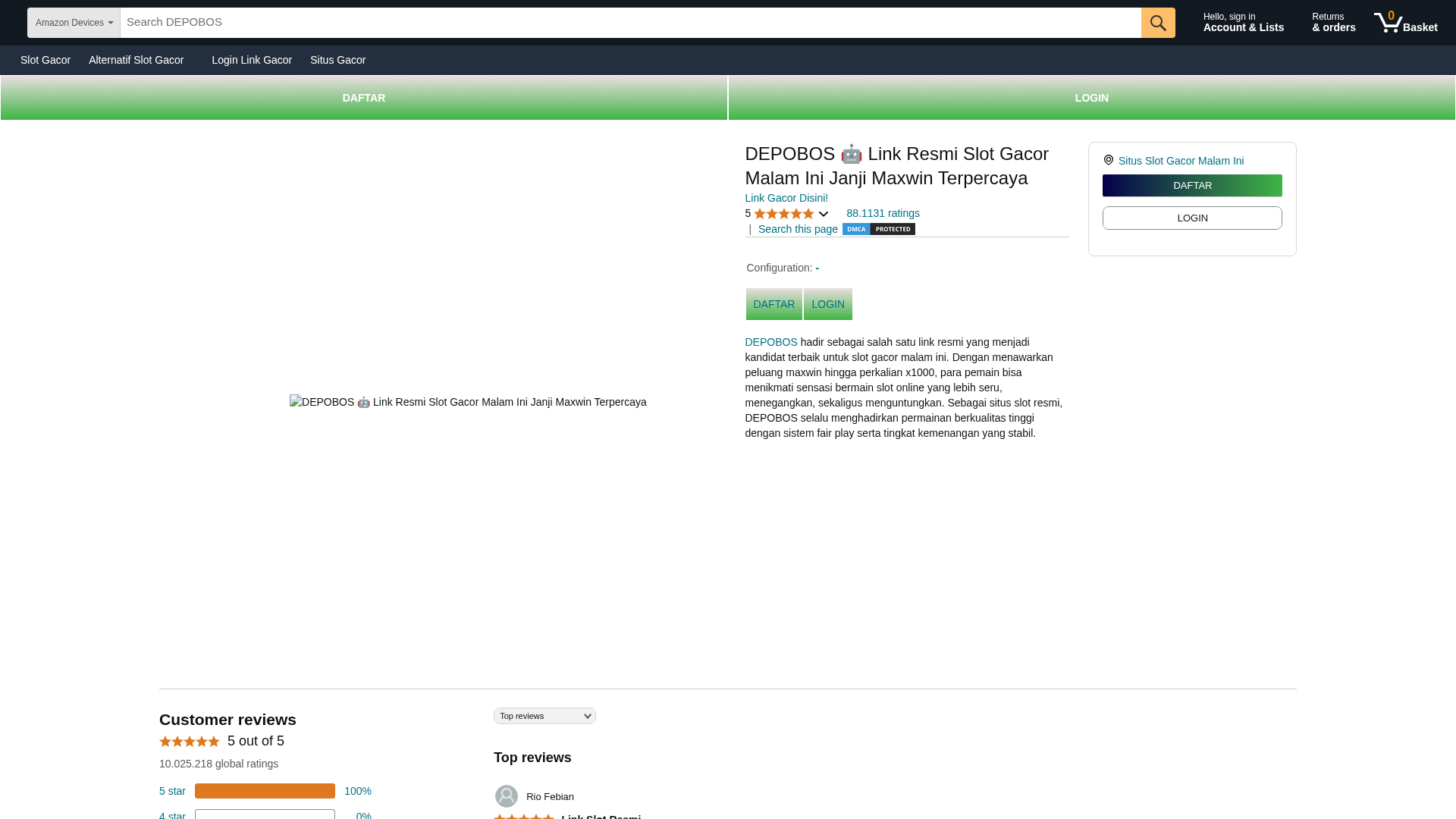Click the broken DEPOBOS product image
Viewport: 1456px width, 819px height.
468,402
